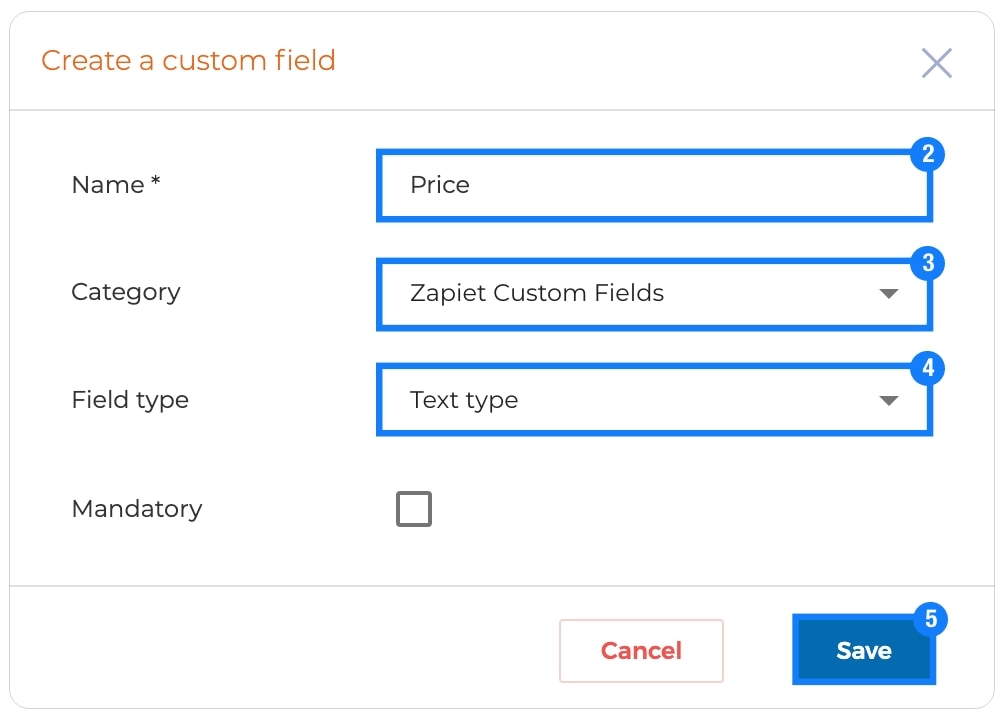
Task: Open the Category dropdown showing Zapiet Custom Fields
Action: tap(654, 294)
